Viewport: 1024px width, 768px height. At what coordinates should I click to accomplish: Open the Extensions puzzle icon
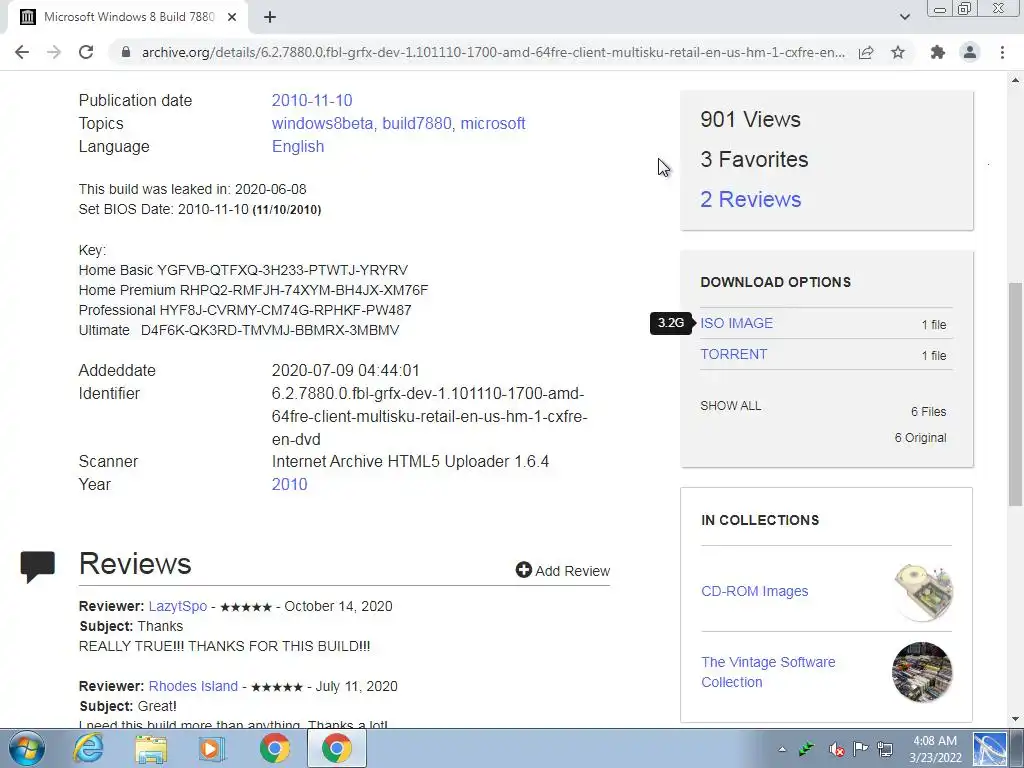tap(938, 52)
